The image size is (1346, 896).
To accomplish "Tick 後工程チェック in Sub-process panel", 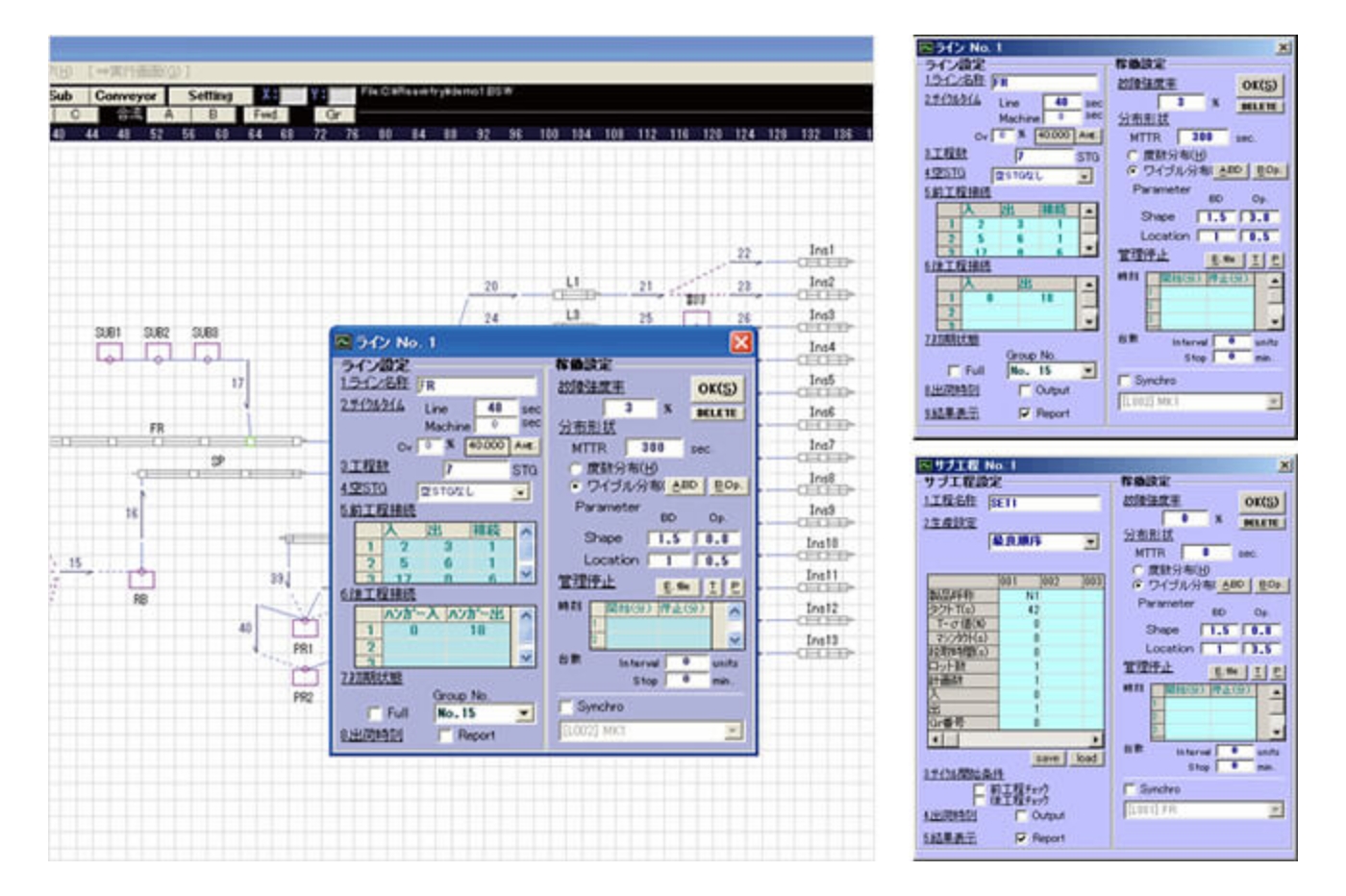I will (x=980, y=800).
